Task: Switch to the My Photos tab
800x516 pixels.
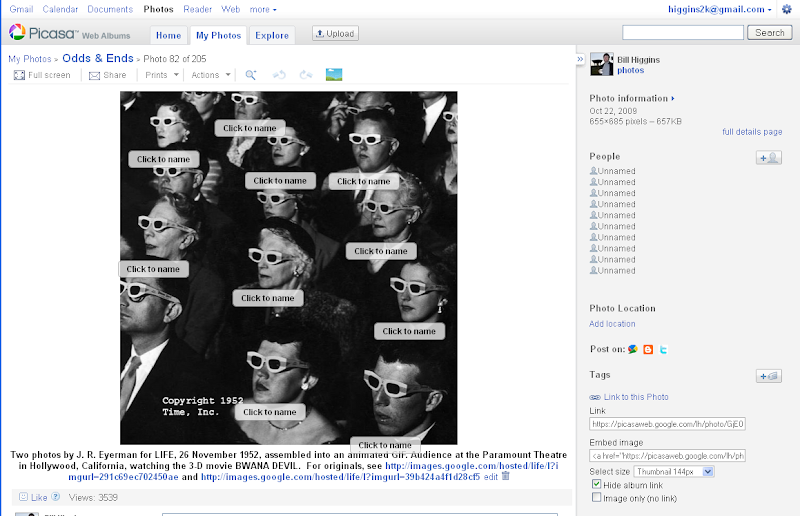Action: (218, 35)
